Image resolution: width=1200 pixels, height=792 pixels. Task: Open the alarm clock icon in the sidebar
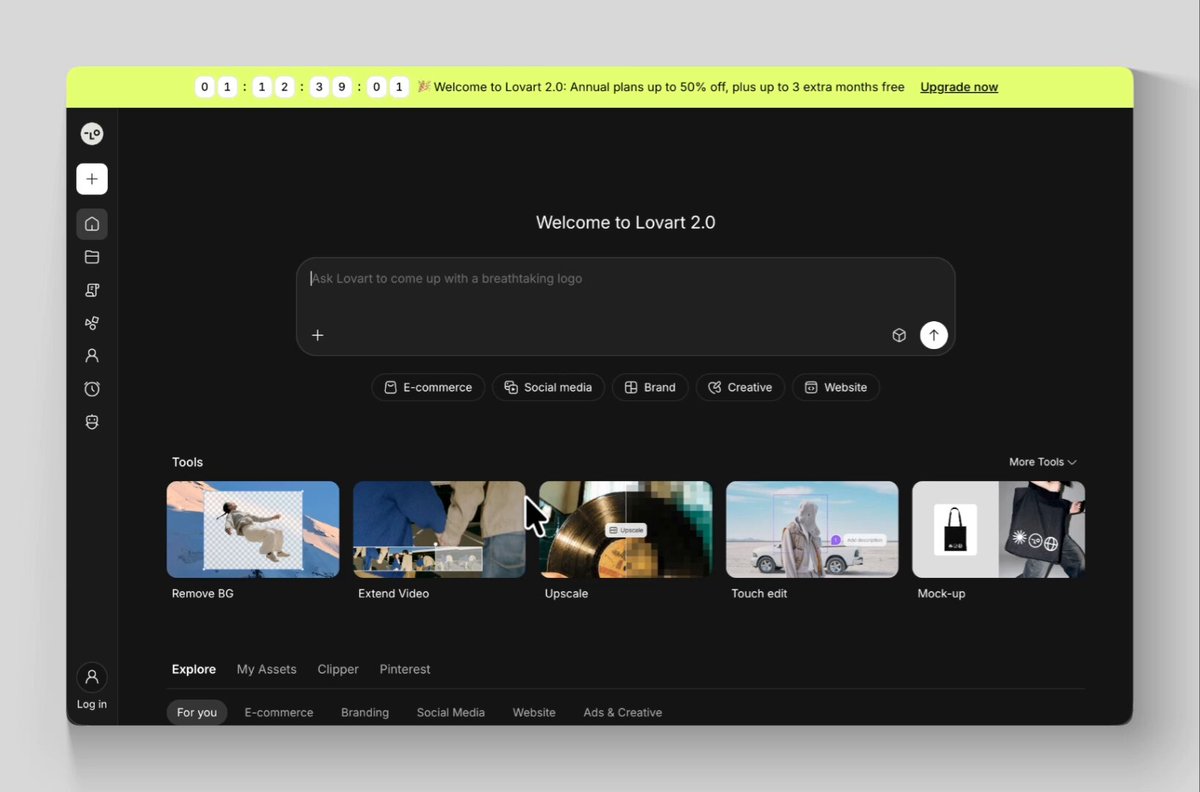(x=92, y=389)
